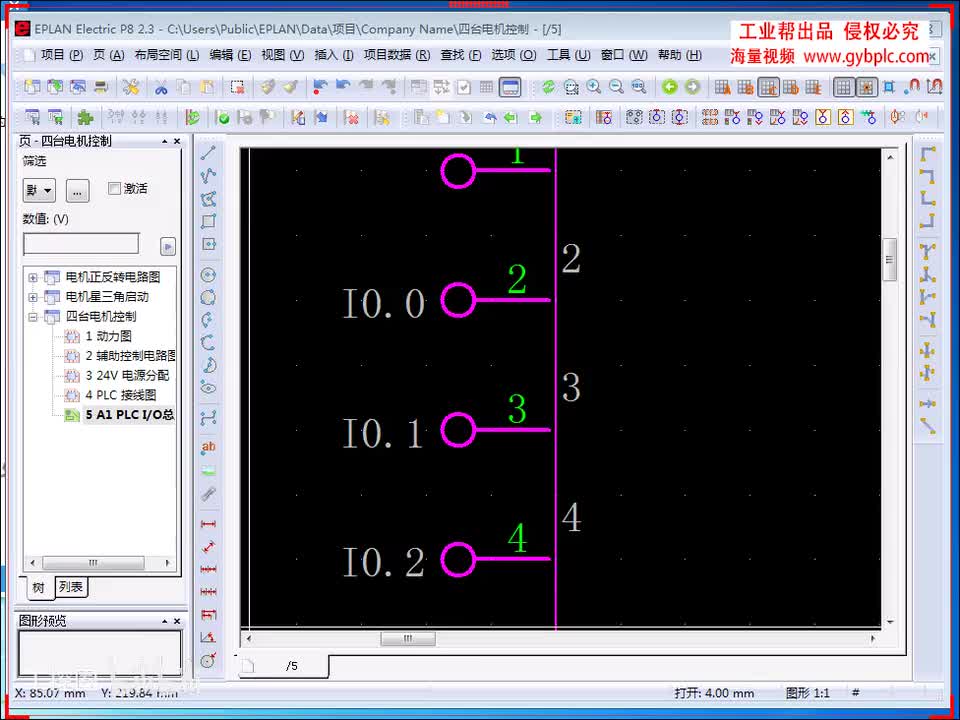Click the canvas vertical scrollbar thumb

[890, 260]
